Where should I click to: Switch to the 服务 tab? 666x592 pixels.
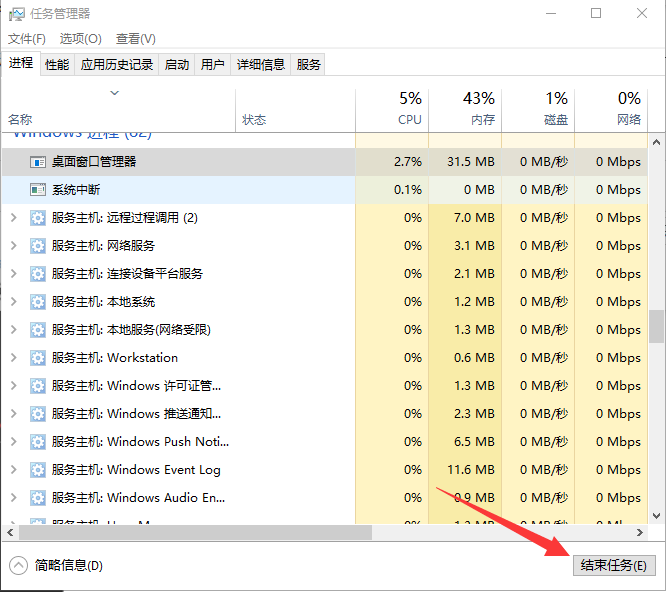pyautogui.click(x=308, y=65)
